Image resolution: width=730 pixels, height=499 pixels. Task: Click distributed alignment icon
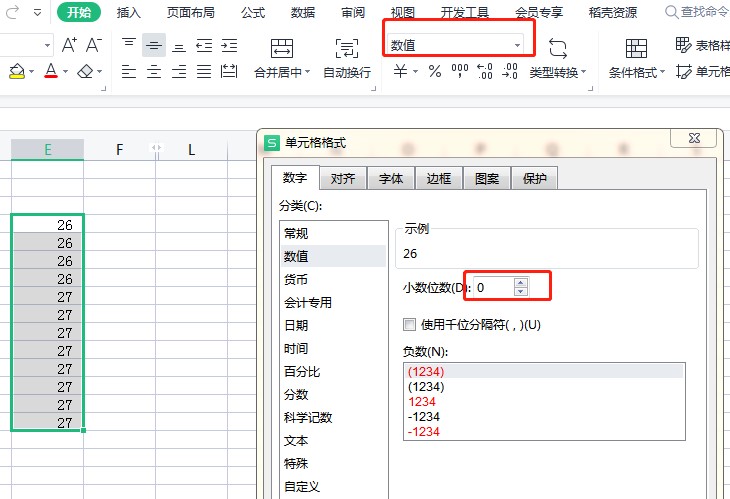pos(229,71)
